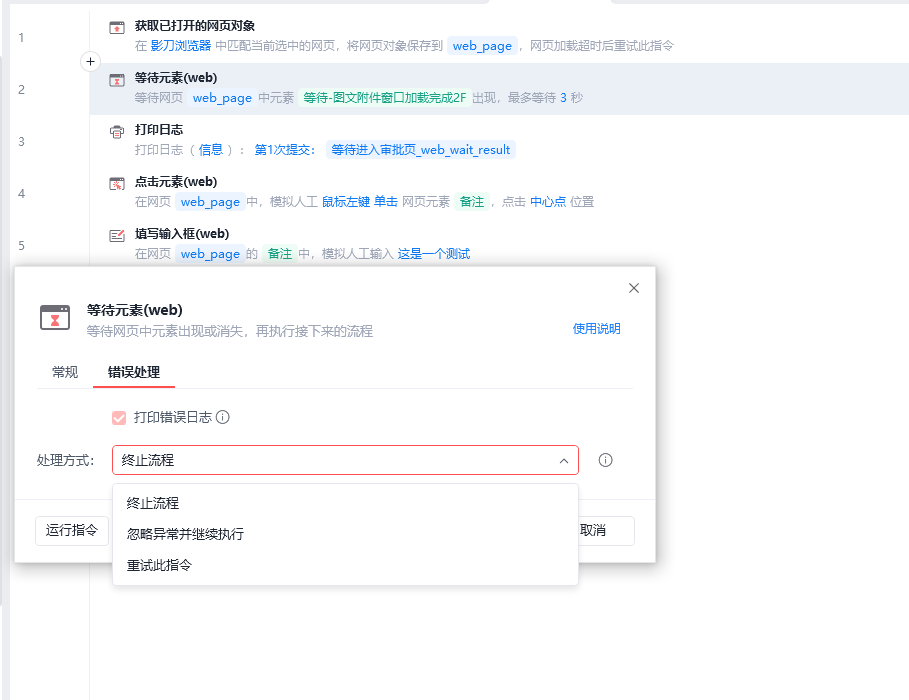Click web_page tag in step 4
This screenshot has height=700, width=909.
[210, 202]
